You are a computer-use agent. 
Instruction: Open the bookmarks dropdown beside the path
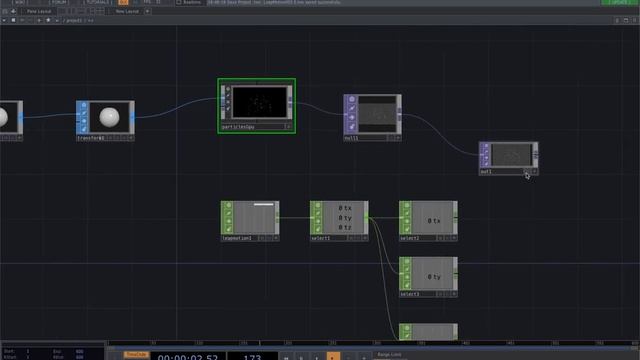coord(57,20)
